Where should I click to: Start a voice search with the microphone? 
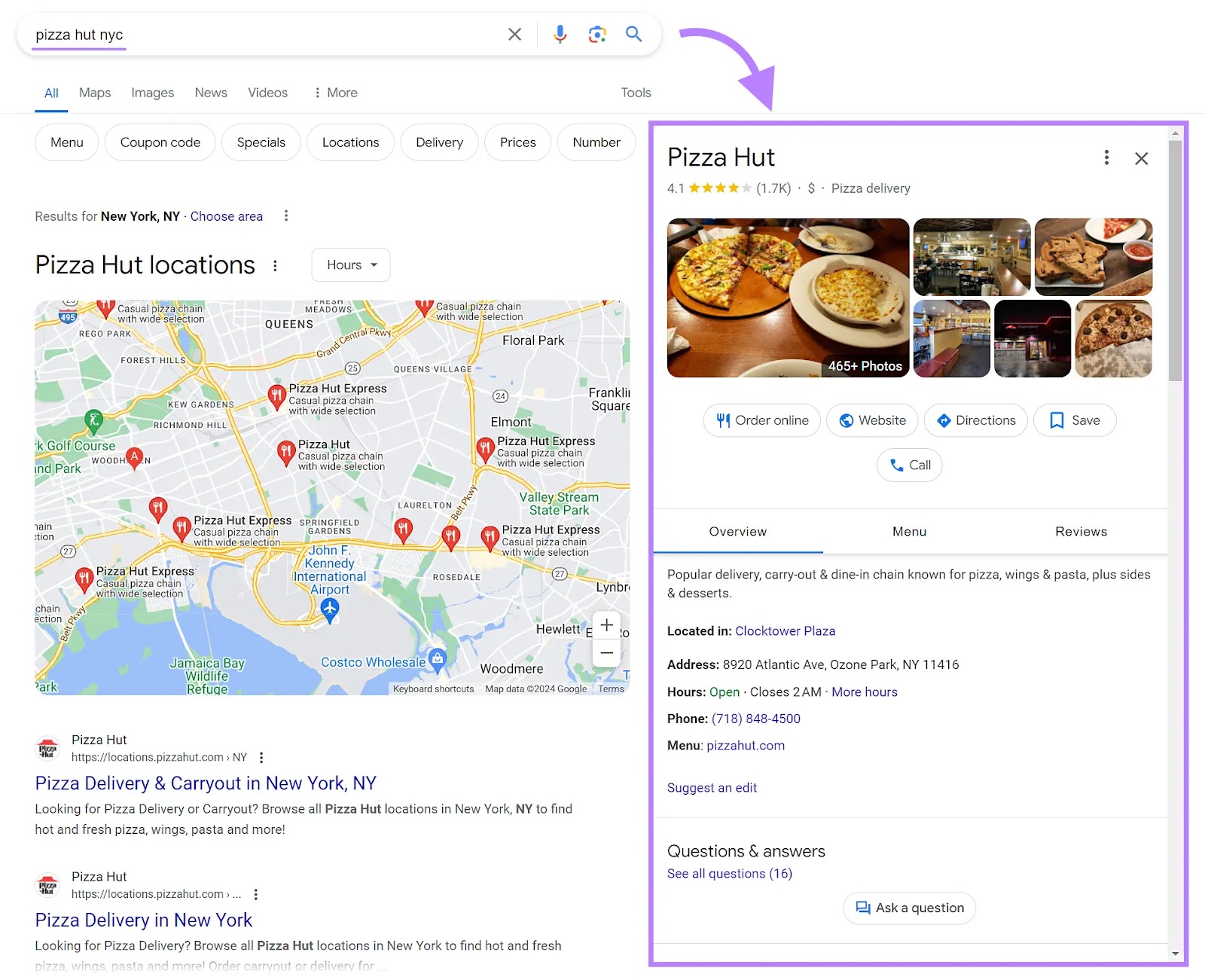[x=560, y=34]
